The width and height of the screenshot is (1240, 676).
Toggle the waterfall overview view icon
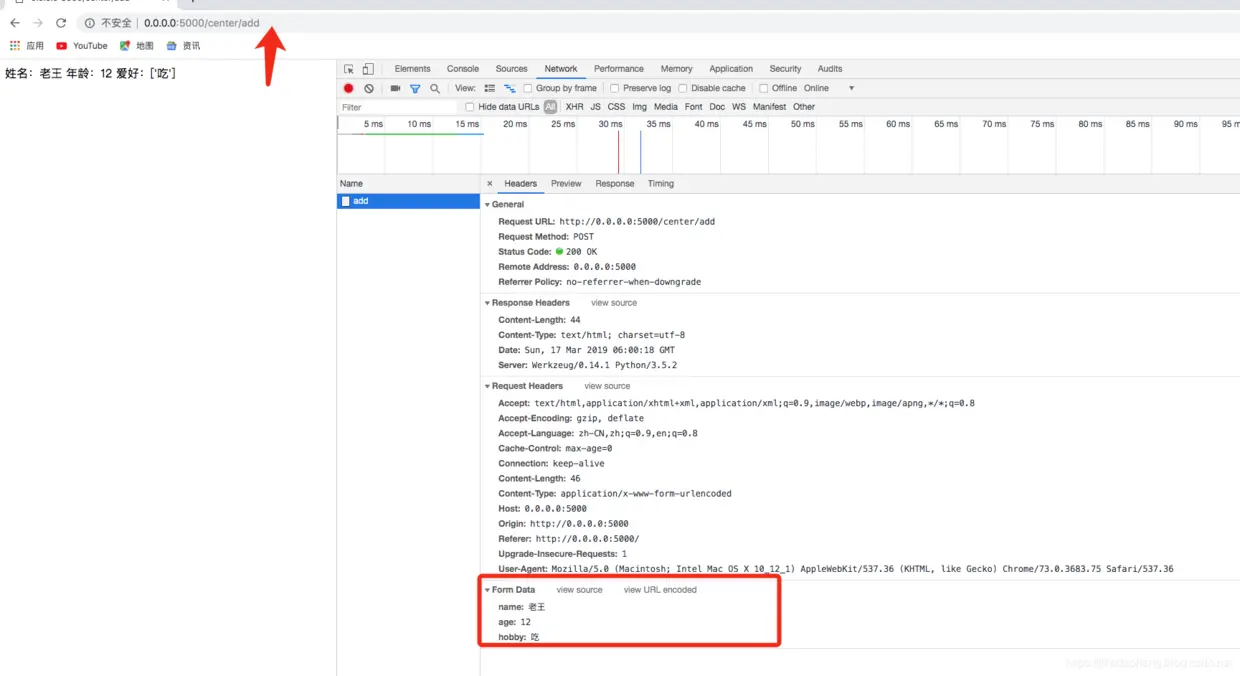click(510, 88)
